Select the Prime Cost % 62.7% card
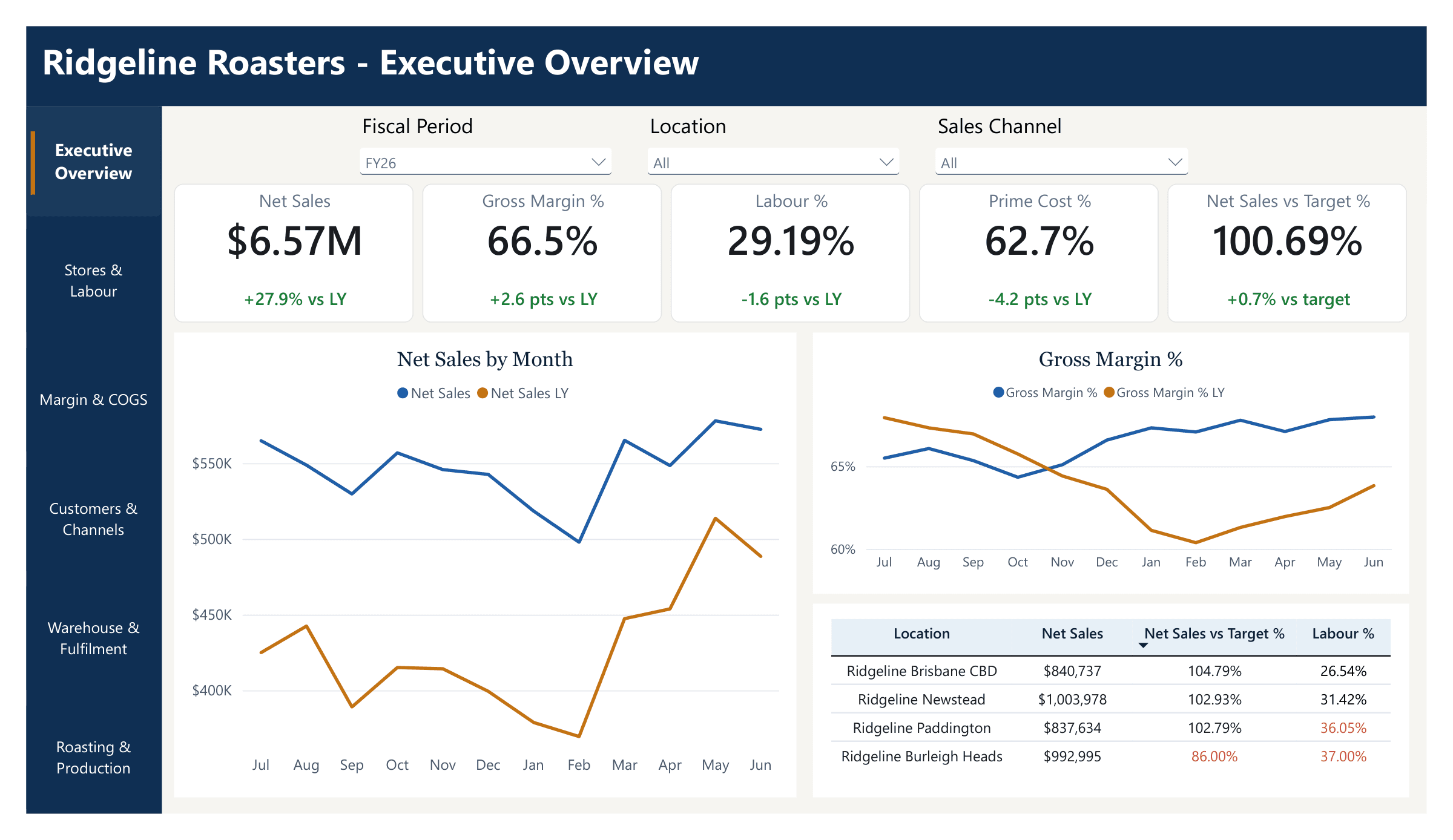Viewport: 1453px width, 840px height. [1039, 253]
